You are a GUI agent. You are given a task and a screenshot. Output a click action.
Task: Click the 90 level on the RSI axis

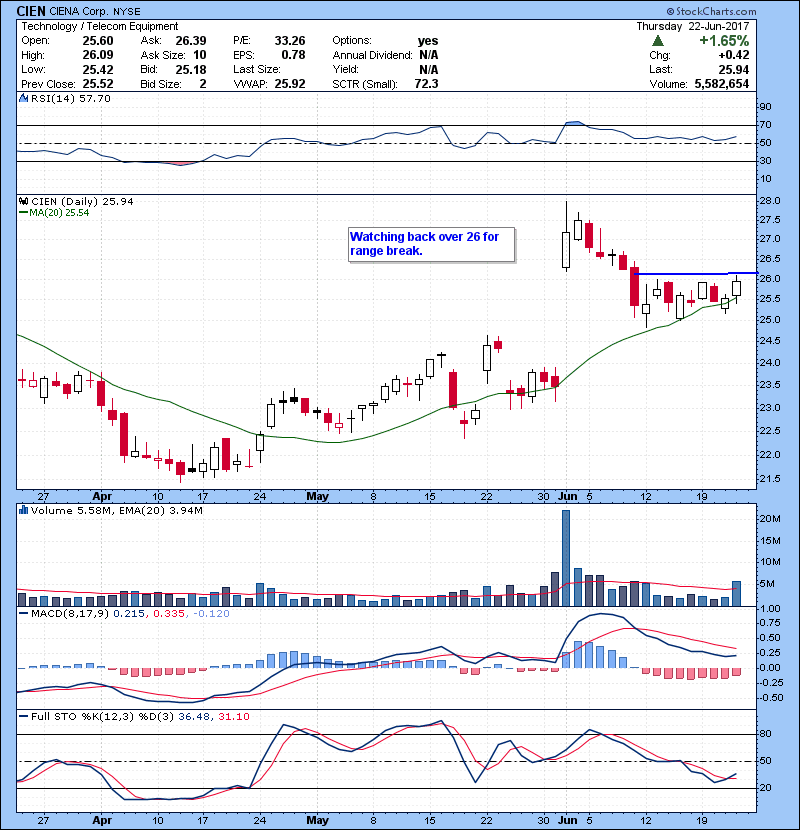[x=766, y=107]
